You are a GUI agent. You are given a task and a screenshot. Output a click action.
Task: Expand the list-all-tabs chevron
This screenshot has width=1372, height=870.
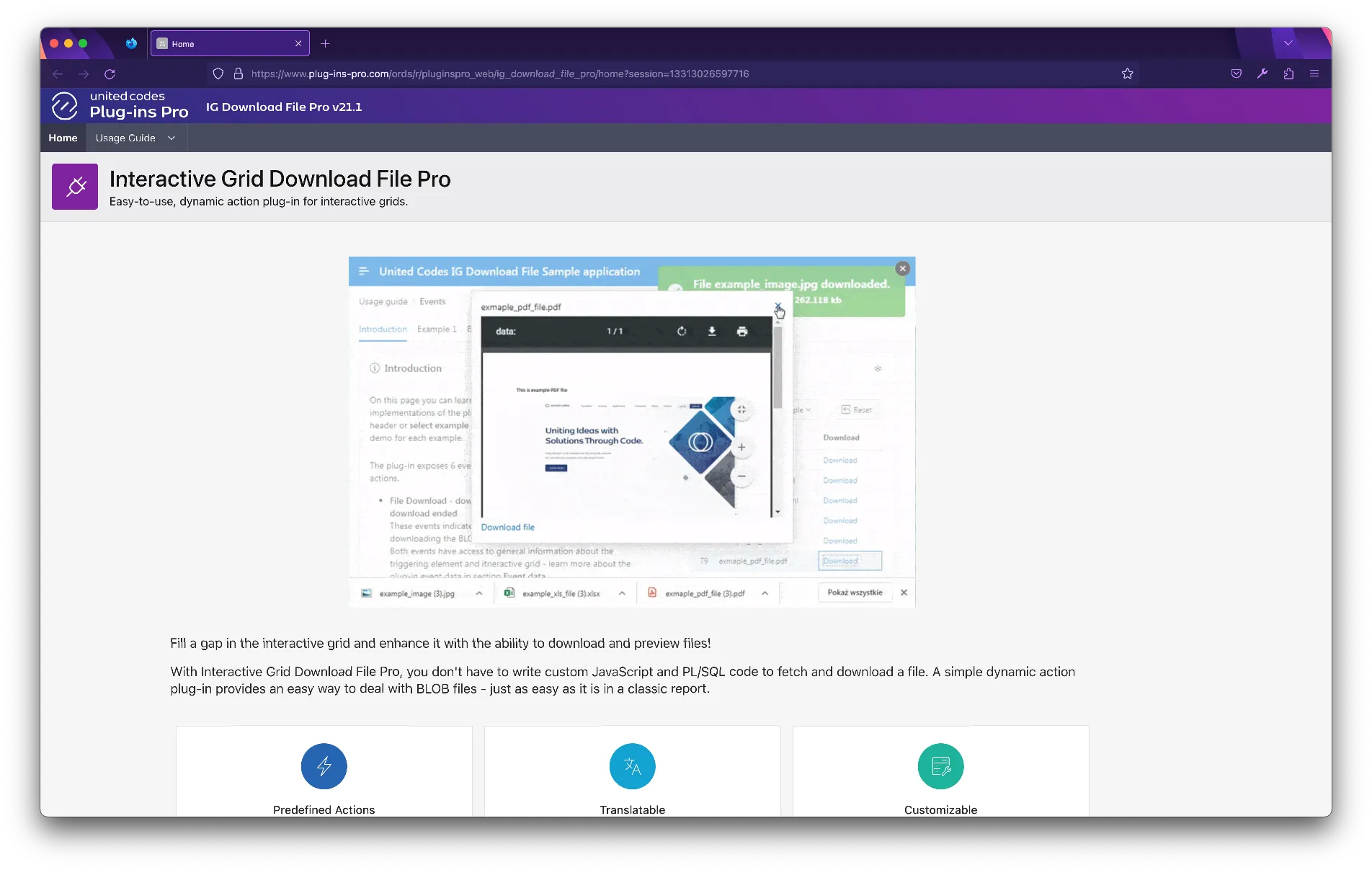coord(1288,43)
